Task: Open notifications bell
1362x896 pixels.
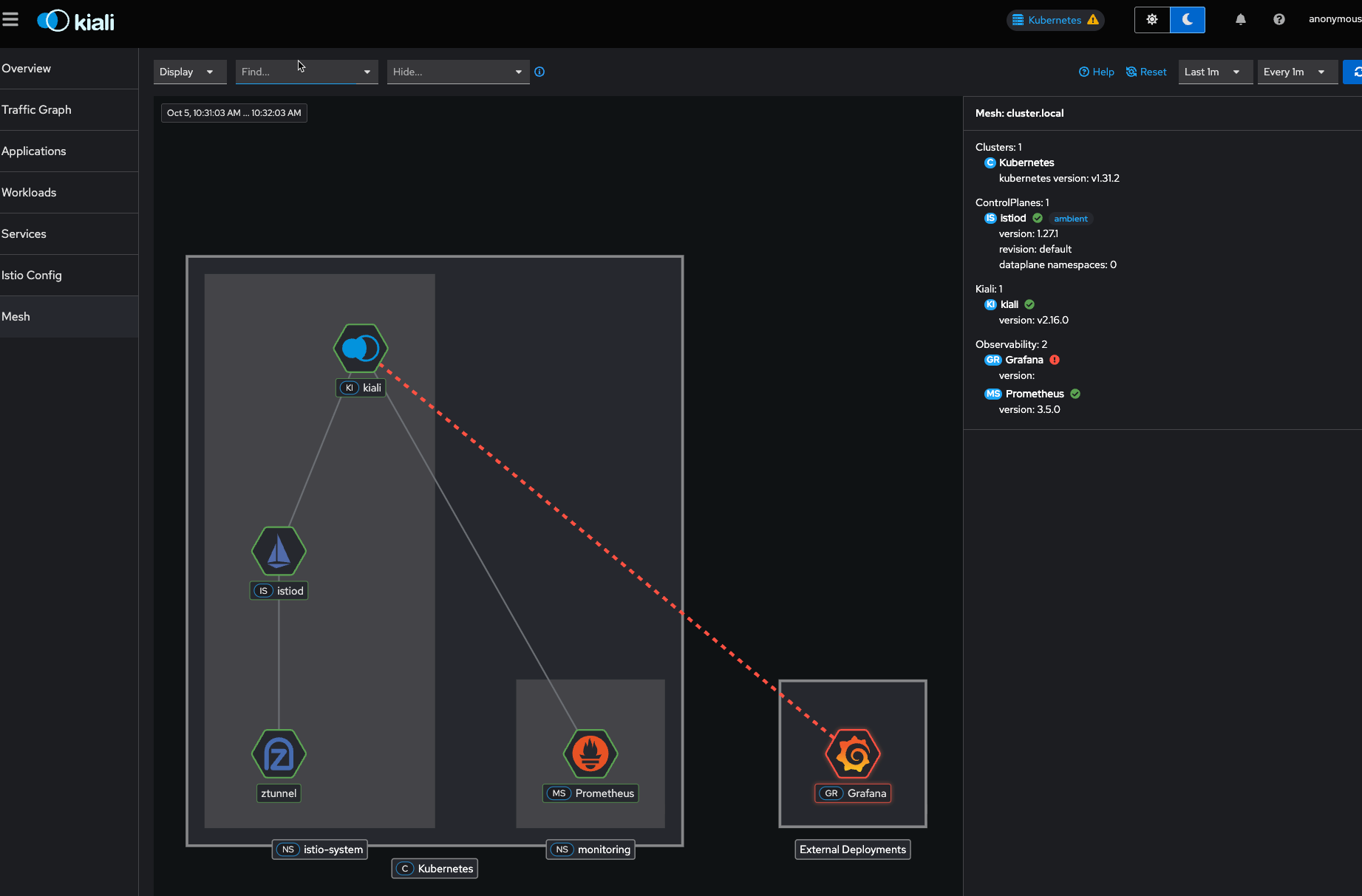Action: (x=1241, y=20)
